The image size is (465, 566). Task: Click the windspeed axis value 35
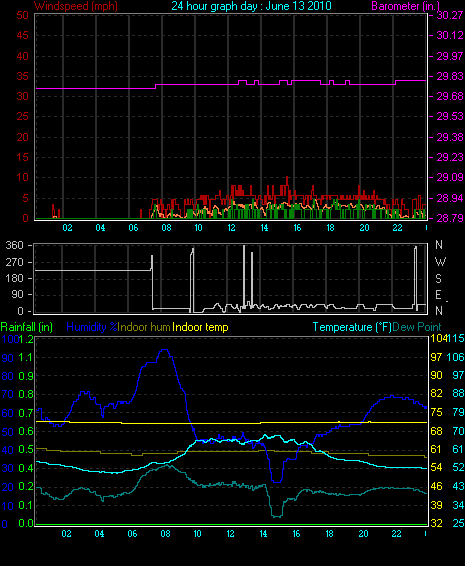click(x=22, y=76)
